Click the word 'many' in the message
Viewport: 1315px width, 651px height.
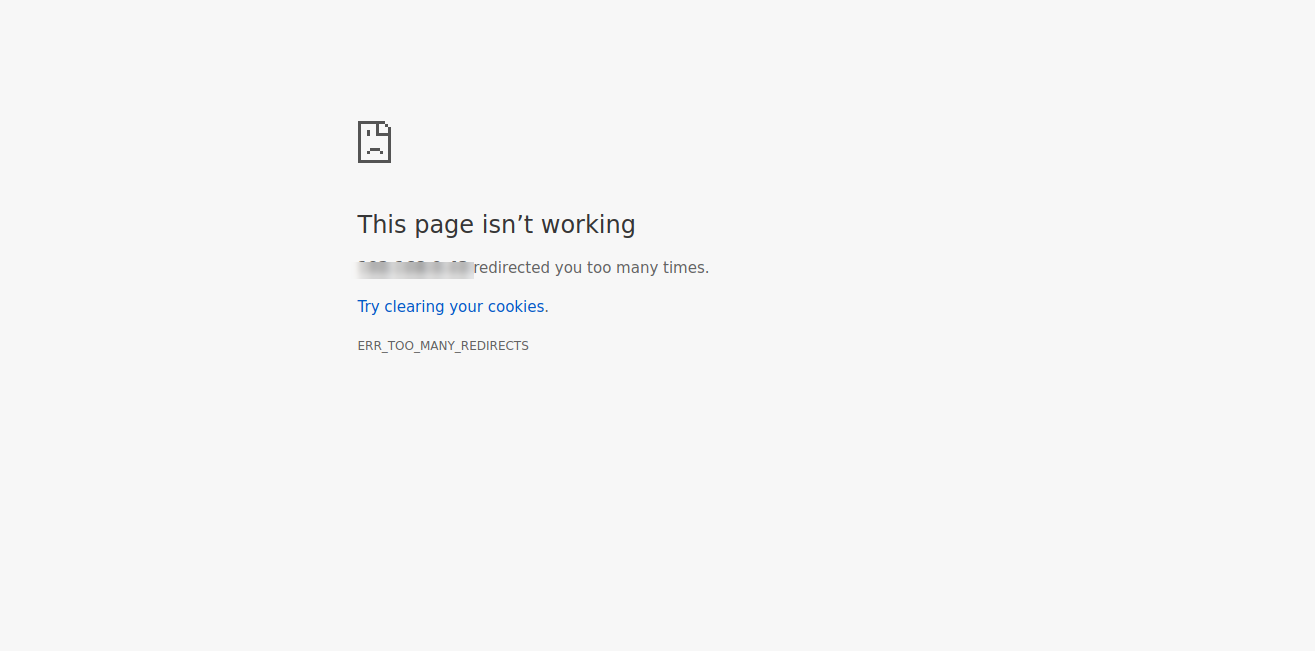[637, 268]
